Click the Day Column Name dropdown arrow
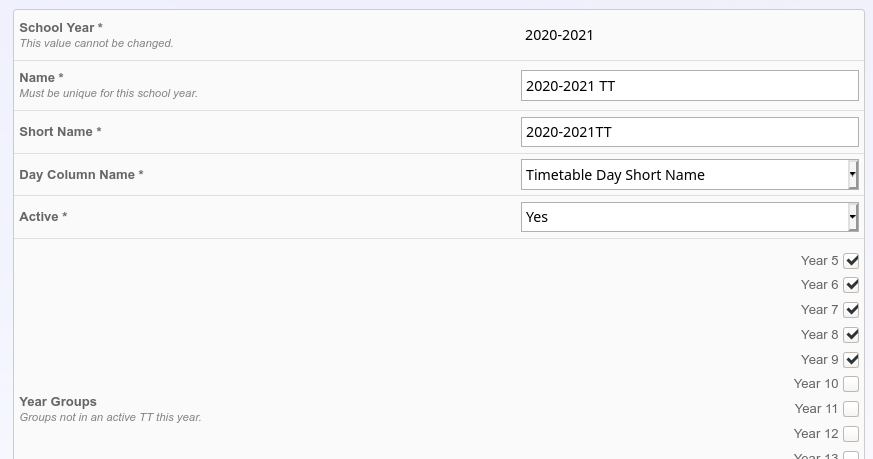The width and height of the screenshot is (873, 459). pos(852,175)
